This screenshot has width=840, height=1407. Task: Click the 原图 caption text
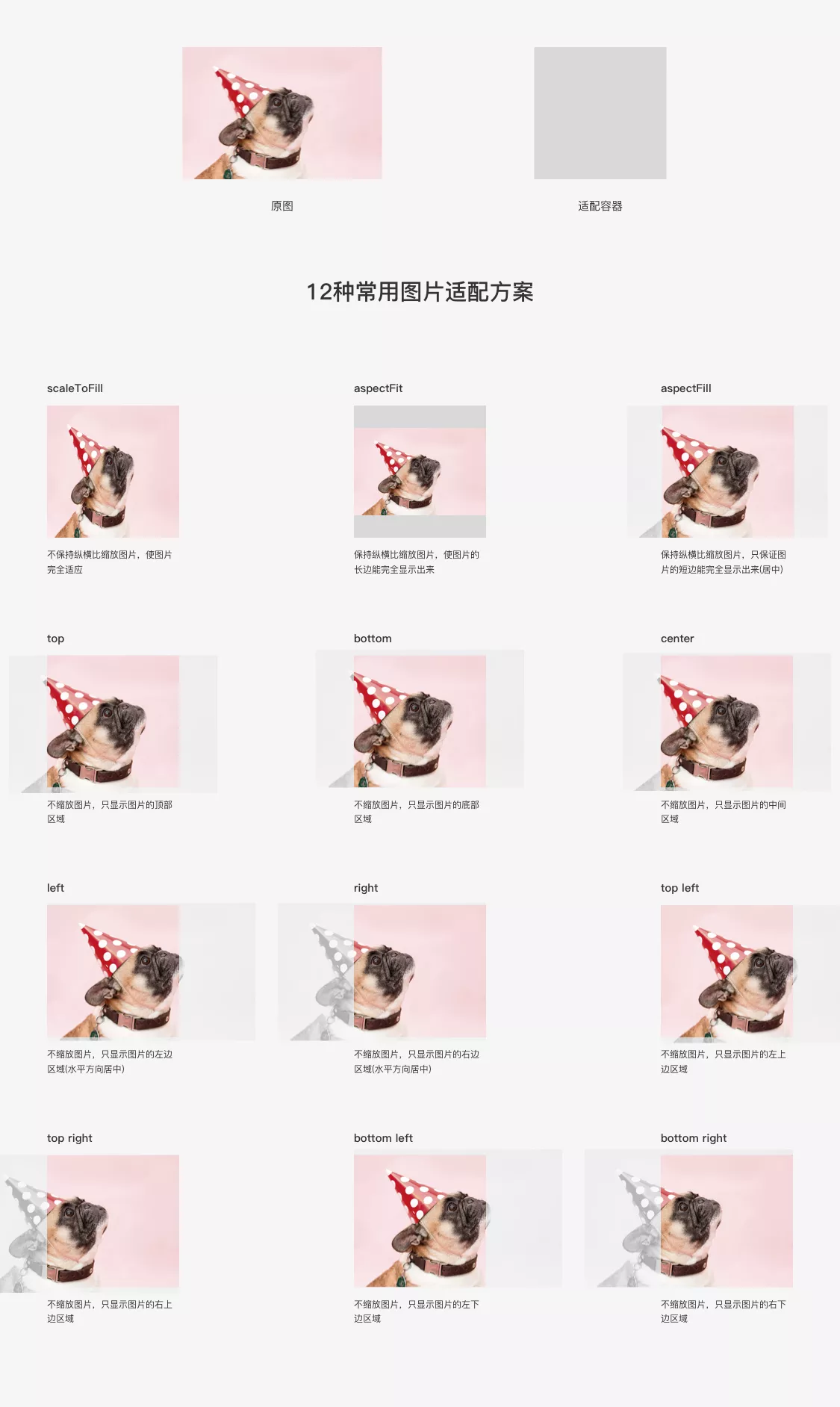click(282, 206)
